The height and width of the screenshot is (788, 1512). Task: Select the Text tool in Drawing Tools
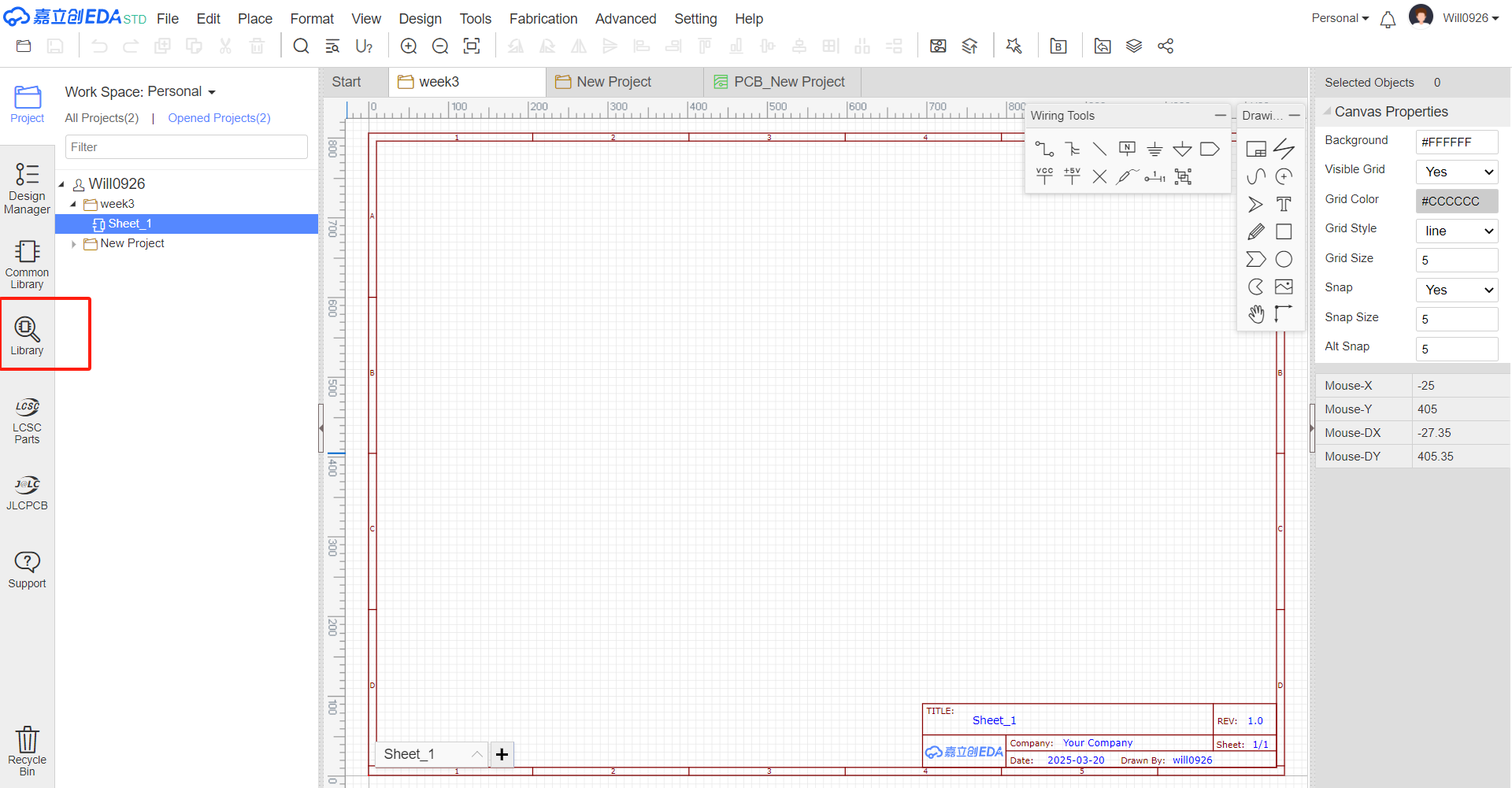1284,205
